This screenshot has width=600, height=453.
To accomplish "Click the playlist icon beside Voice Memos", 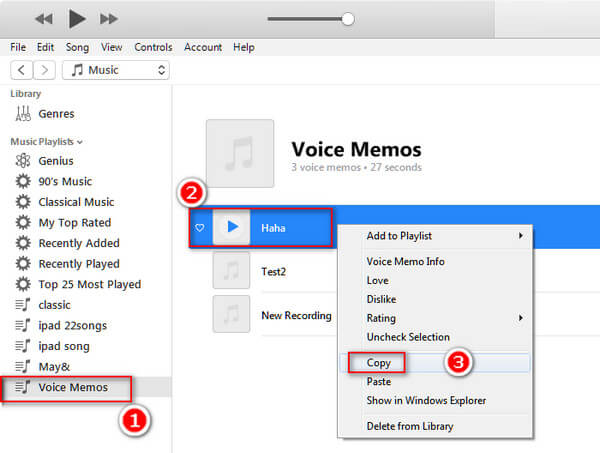I will click(x=23, y=387).
